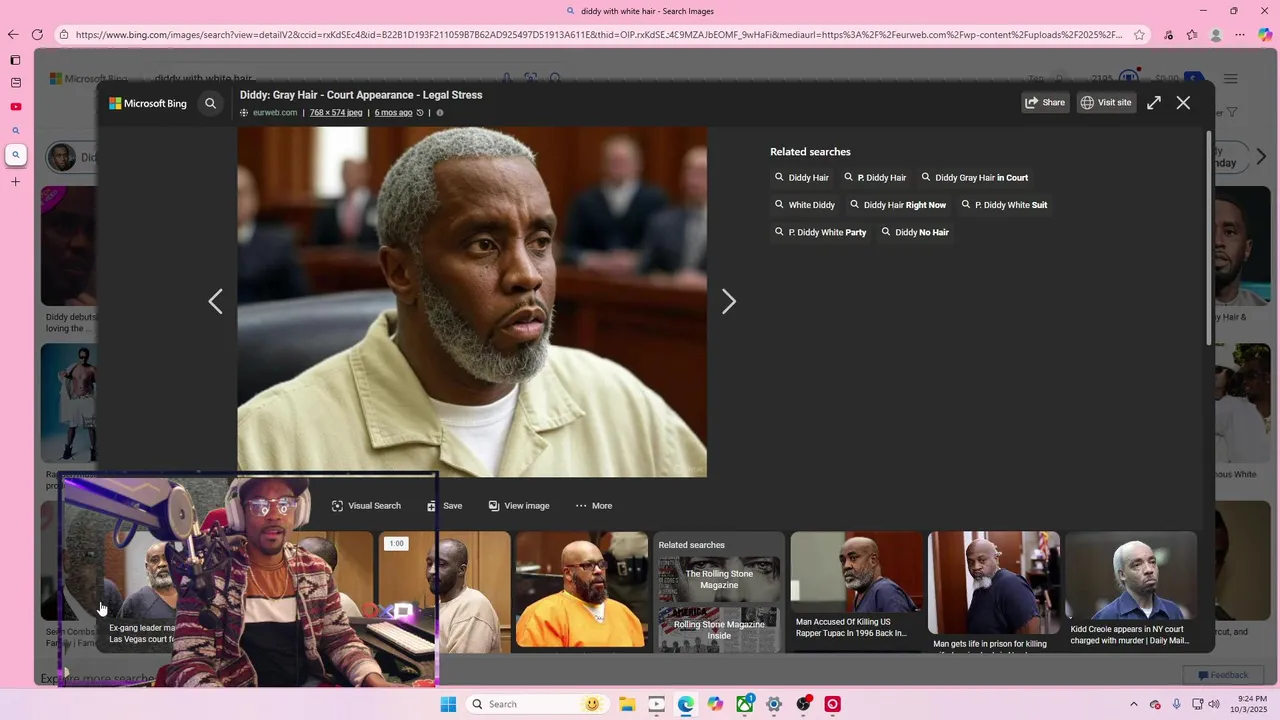The width and height of the screenshot is (1280, 720).
Task: Visit site for this image
Action: (x=1106, y=102)
